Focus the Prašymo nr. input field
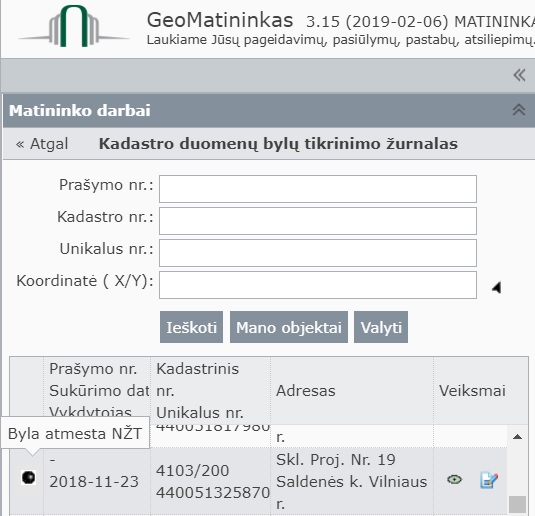This screenshot has height=516, width=535. tap(318, 189)
